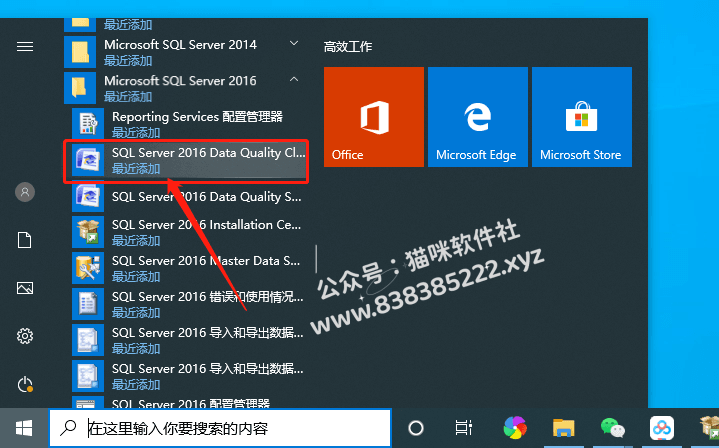Open the Microsoft SQL Server 2014 folder label
The width and height of the screenshot is (719, 448).
coord(180,45)
